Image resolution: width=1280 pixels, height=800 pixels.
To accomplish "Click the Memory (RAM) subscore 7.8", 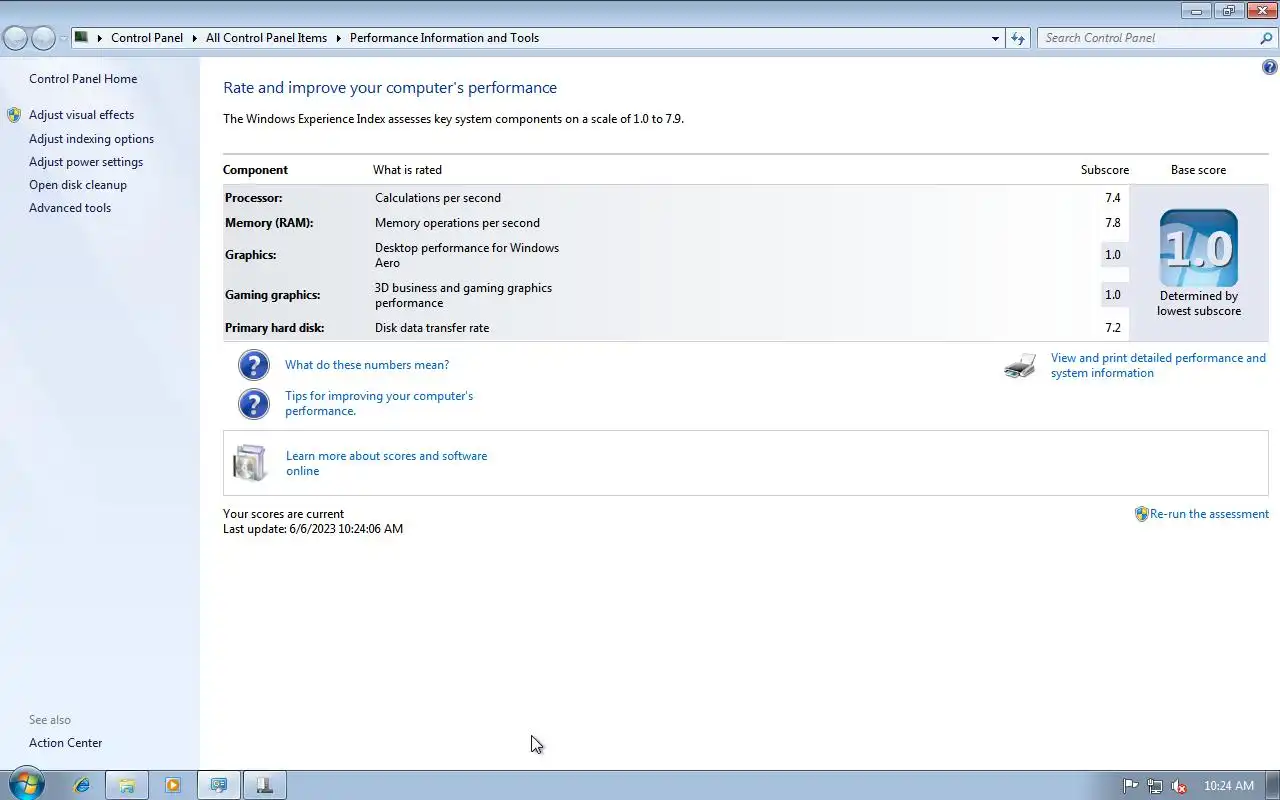I will pos(1113,223).
